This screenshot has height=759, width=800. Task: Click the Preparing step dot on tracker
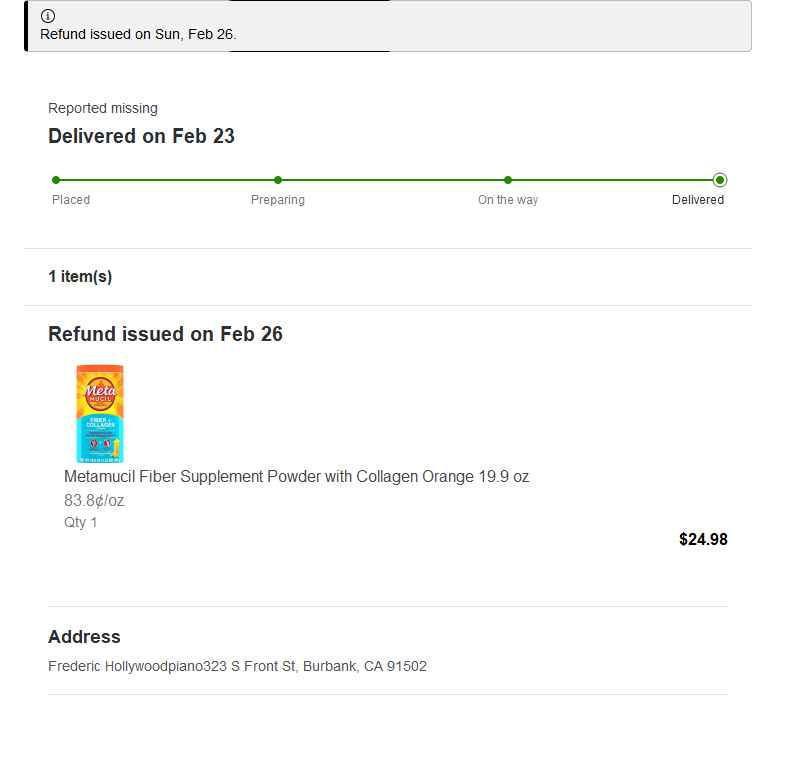pos(278,180)
